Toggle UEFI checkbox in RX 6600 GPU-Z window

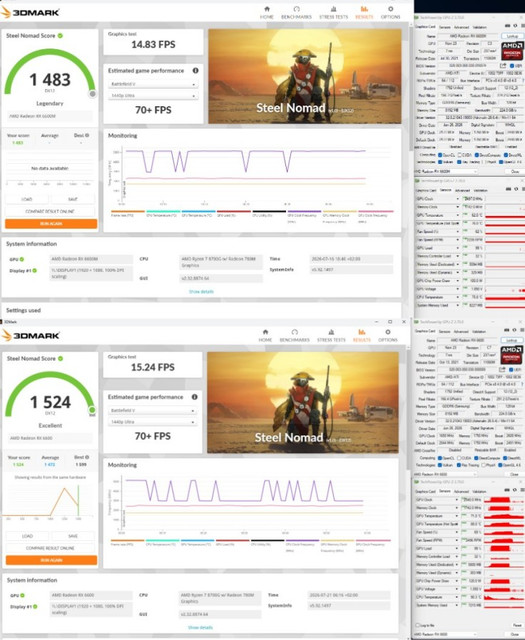click(512, 369)
